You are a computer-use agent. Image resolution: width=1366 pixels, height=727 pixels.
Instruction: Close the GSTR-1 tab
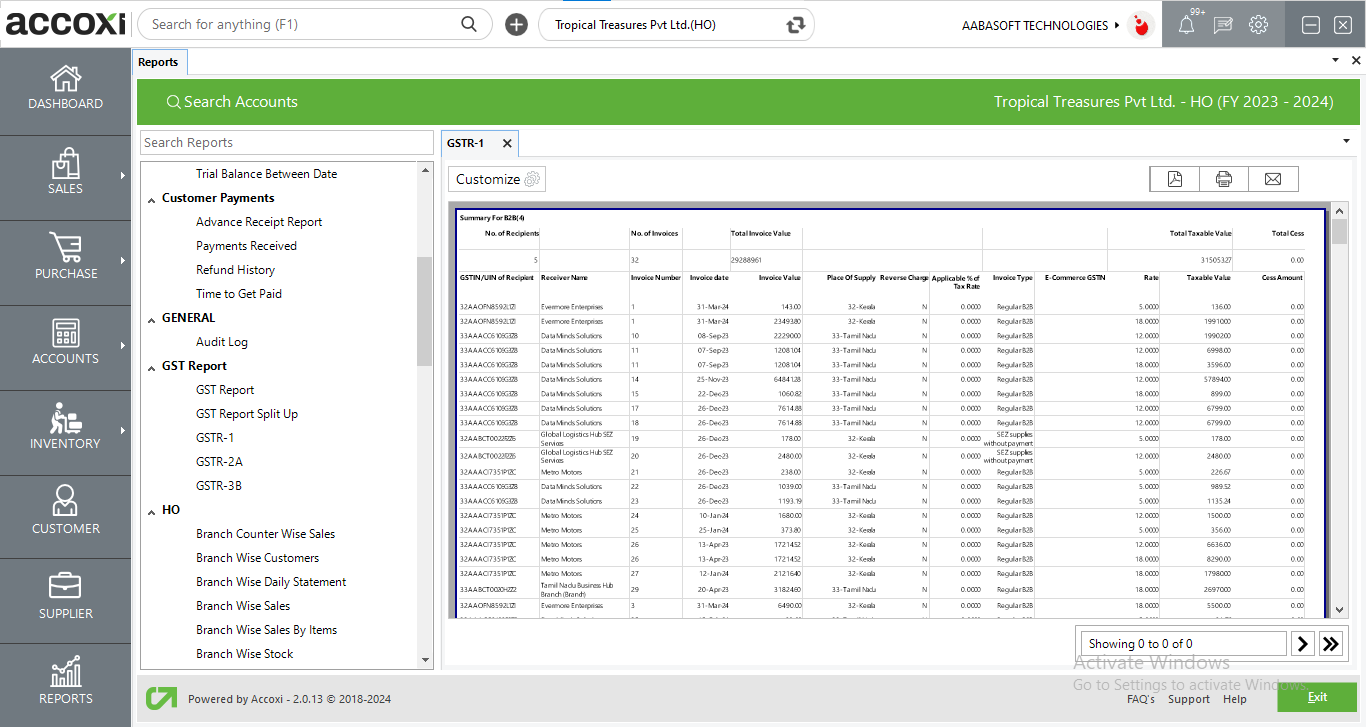pos(507,143)
